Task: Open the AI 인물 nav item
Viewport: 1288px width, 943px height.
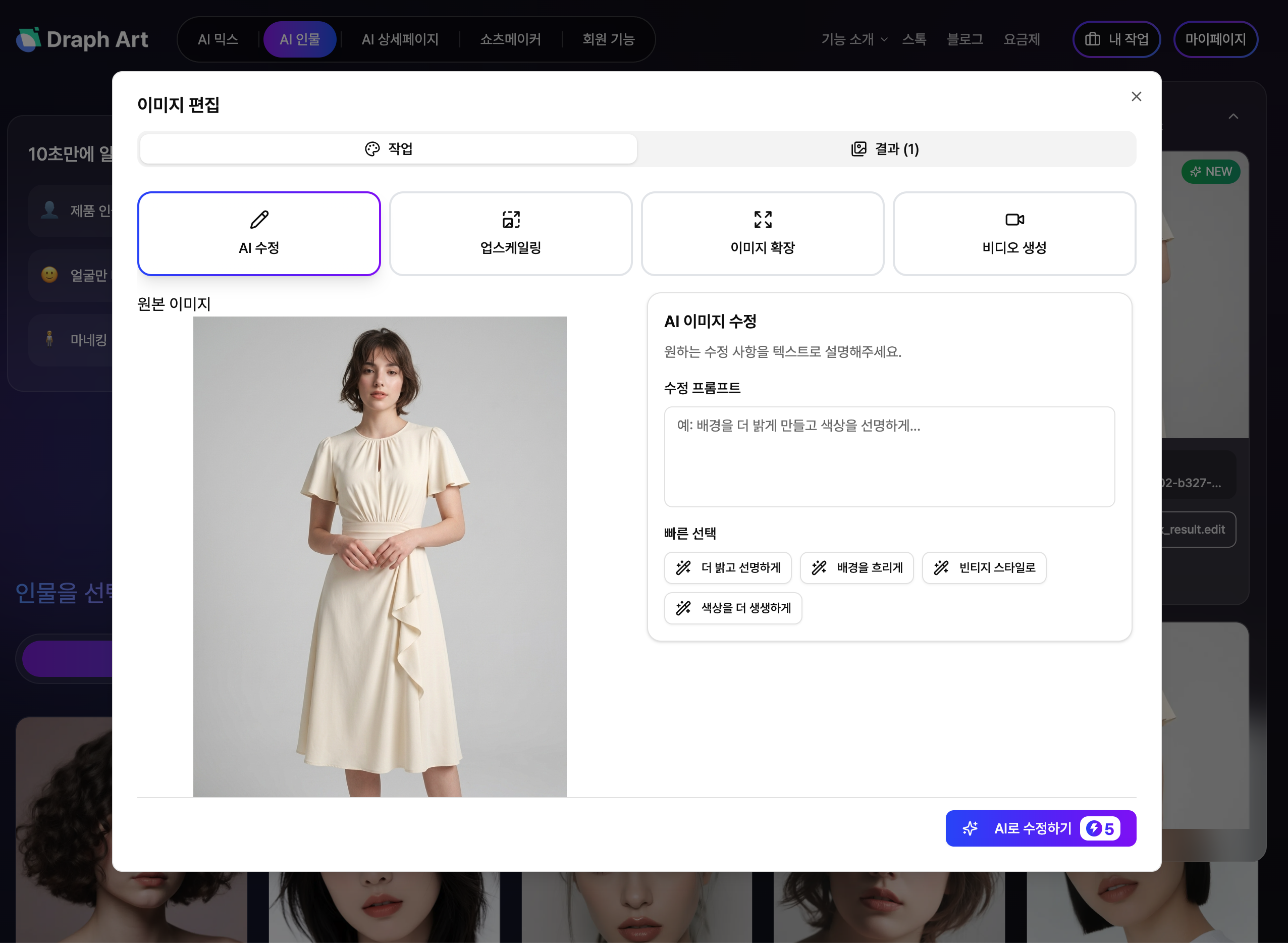Action: (300, 39)
